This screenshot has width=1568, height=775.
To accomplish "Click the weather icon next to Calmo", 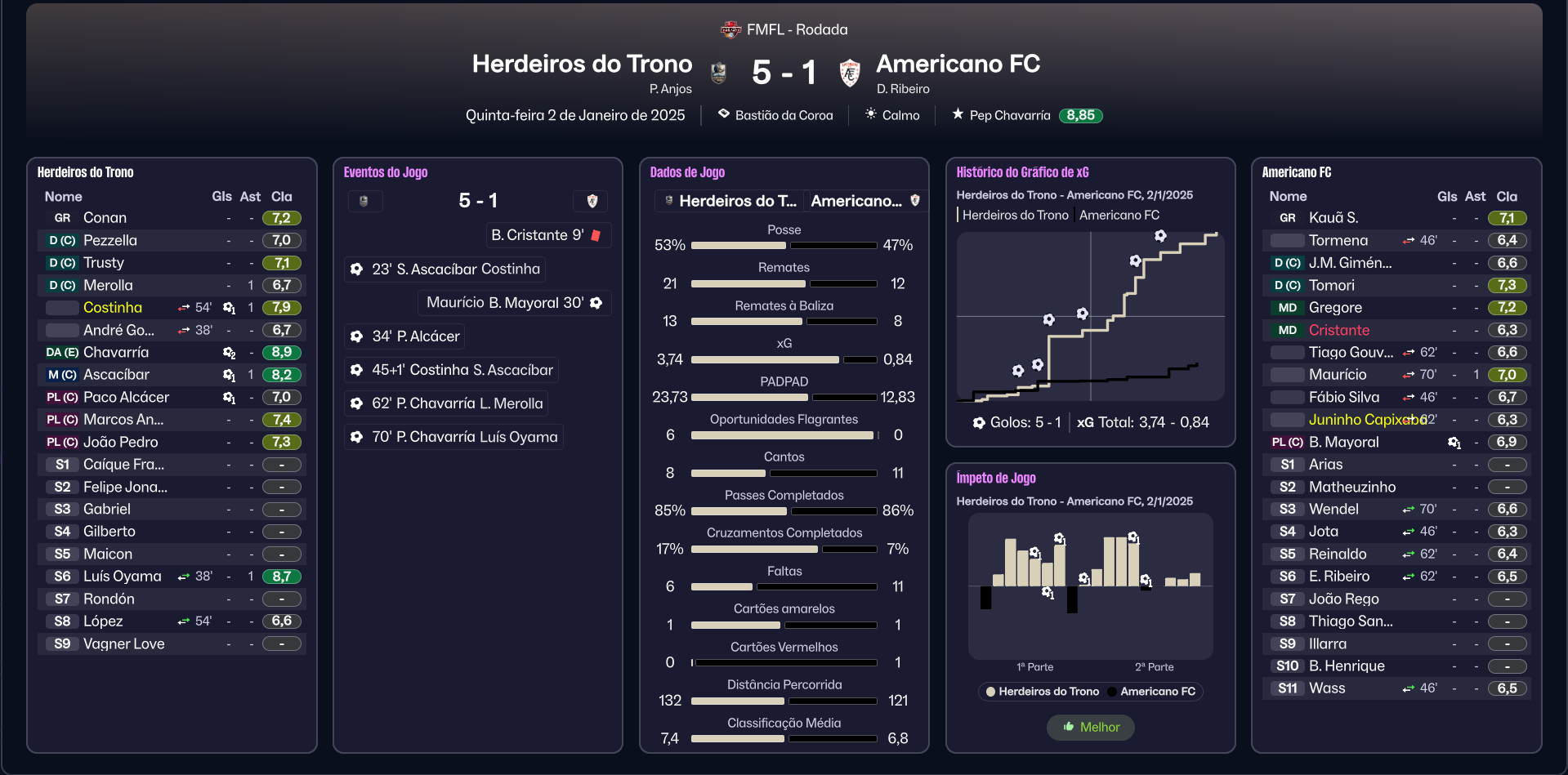I will point(871,114).
